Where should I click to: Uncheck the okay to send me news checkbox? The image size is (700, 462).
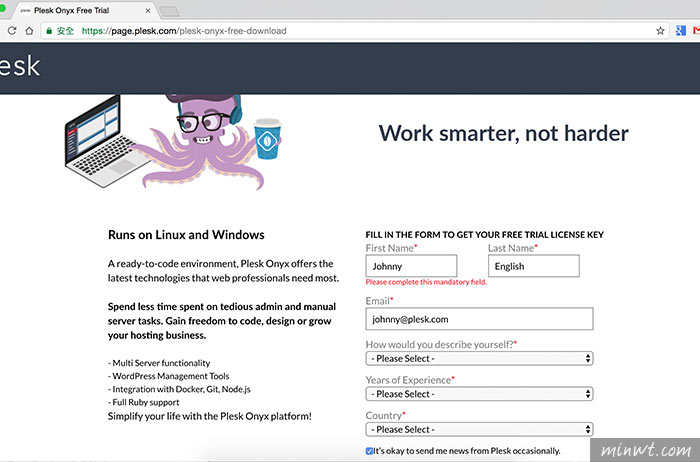point(369,451)
